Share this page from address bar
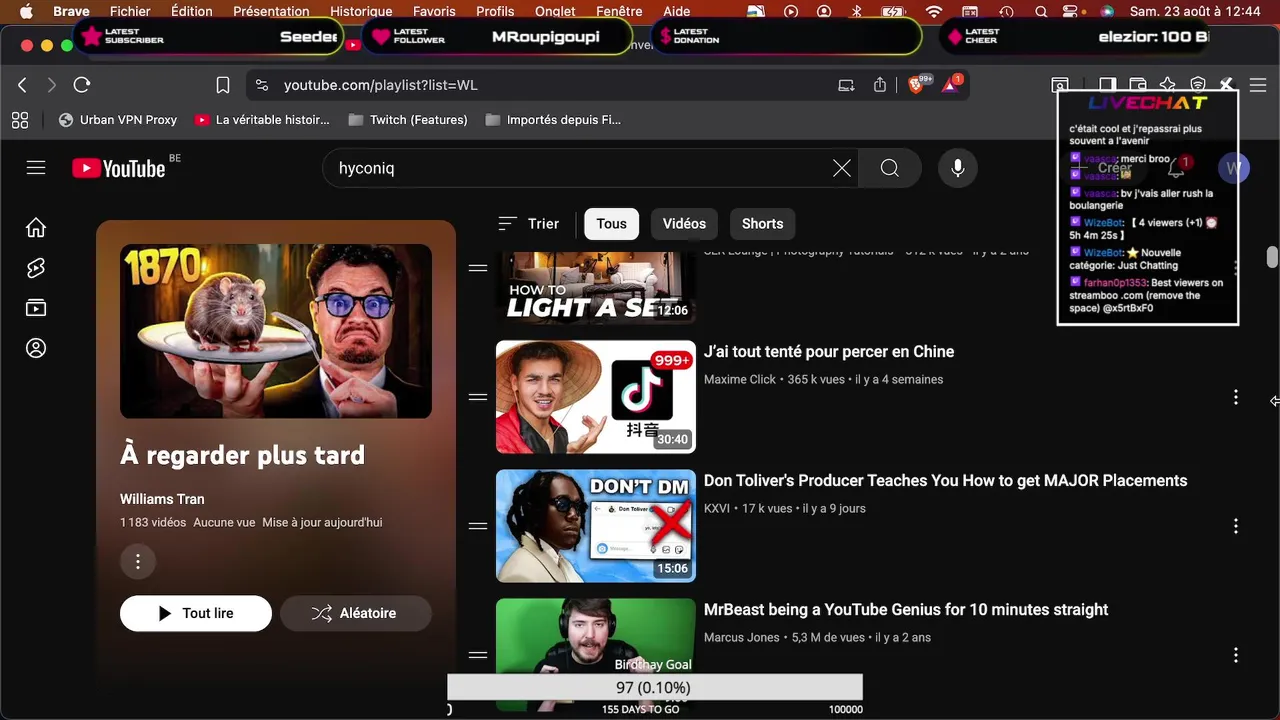1280x720 pixels. click(x=880, y=85)
